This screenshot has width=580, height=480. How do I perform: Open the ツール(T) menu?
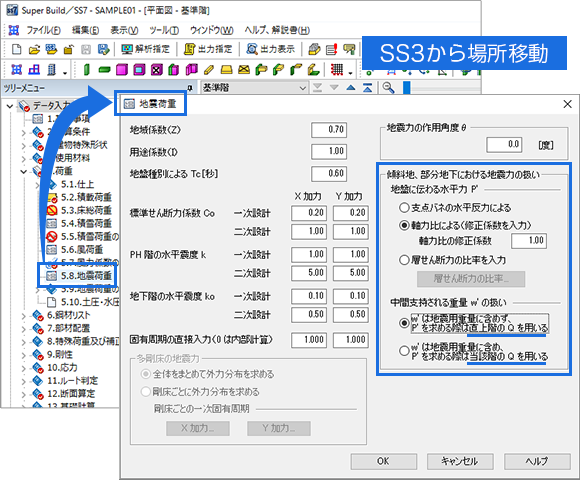(164, 30)
